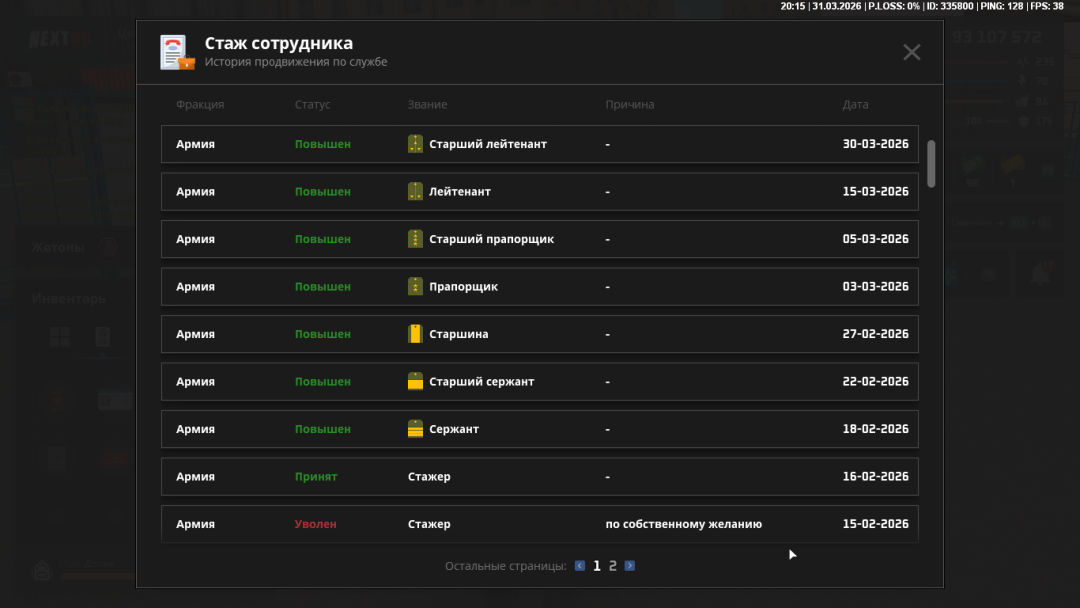Go to the next page arrow
The width and height of the screenshot is (1080, 608).
(x=630, y=566)
